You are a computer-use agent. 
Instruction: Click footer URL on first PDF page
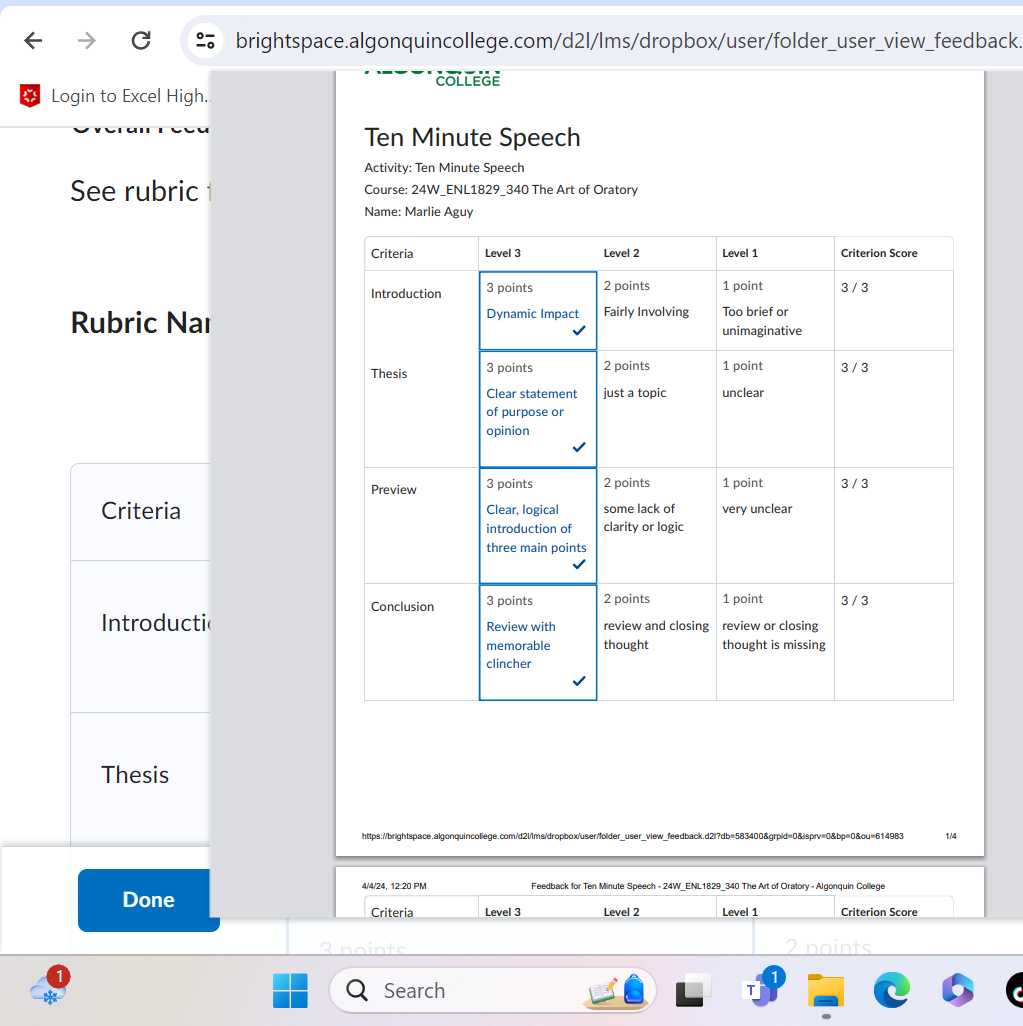[632, 836]
